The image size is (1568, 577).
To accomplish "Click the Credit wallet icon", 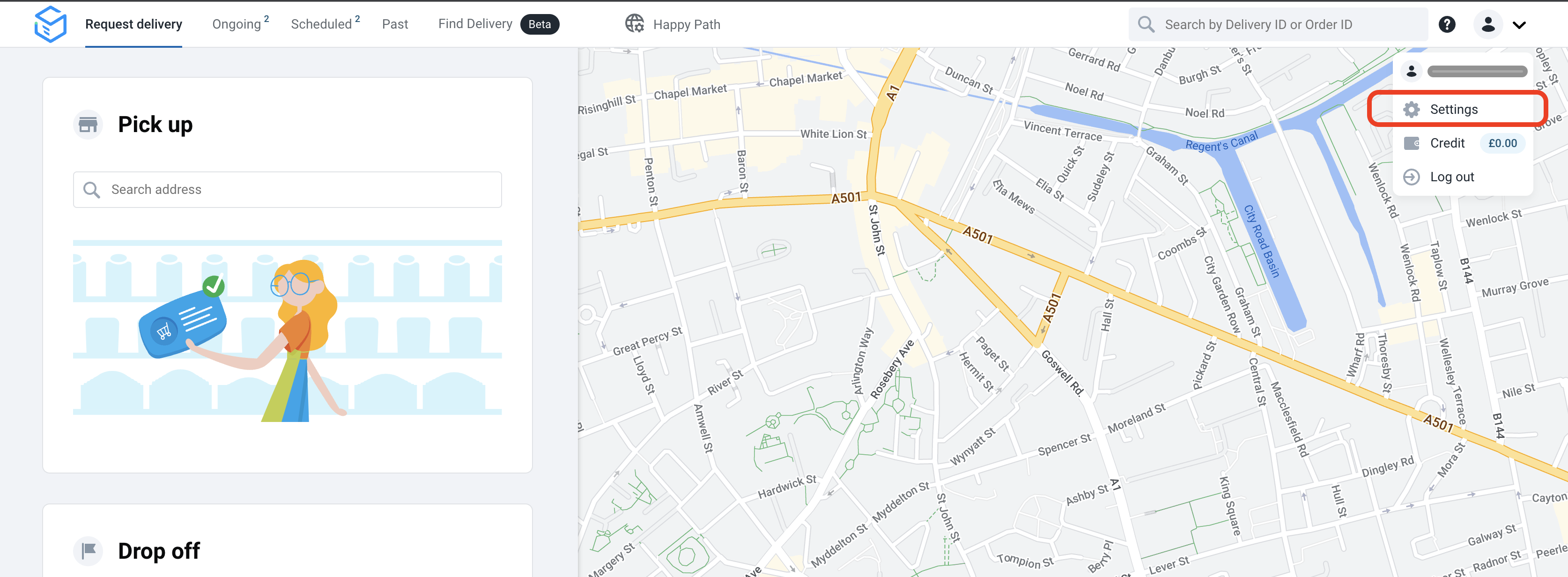I will (x=1412, y=143).
